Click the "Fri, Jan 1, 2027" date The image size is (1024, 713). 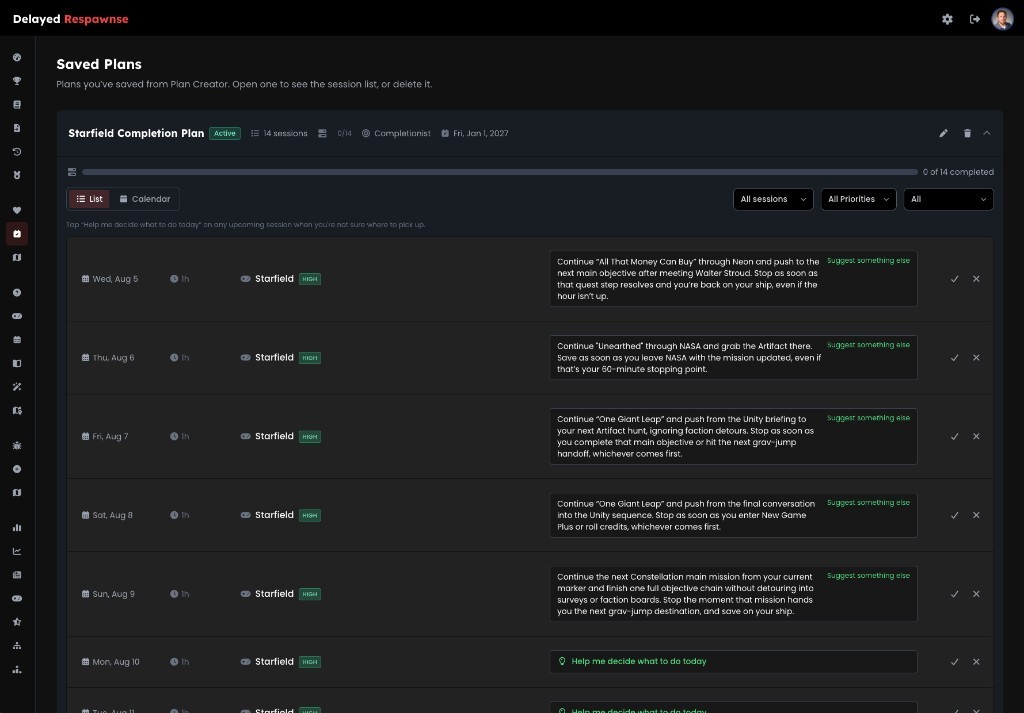(481, 133)
